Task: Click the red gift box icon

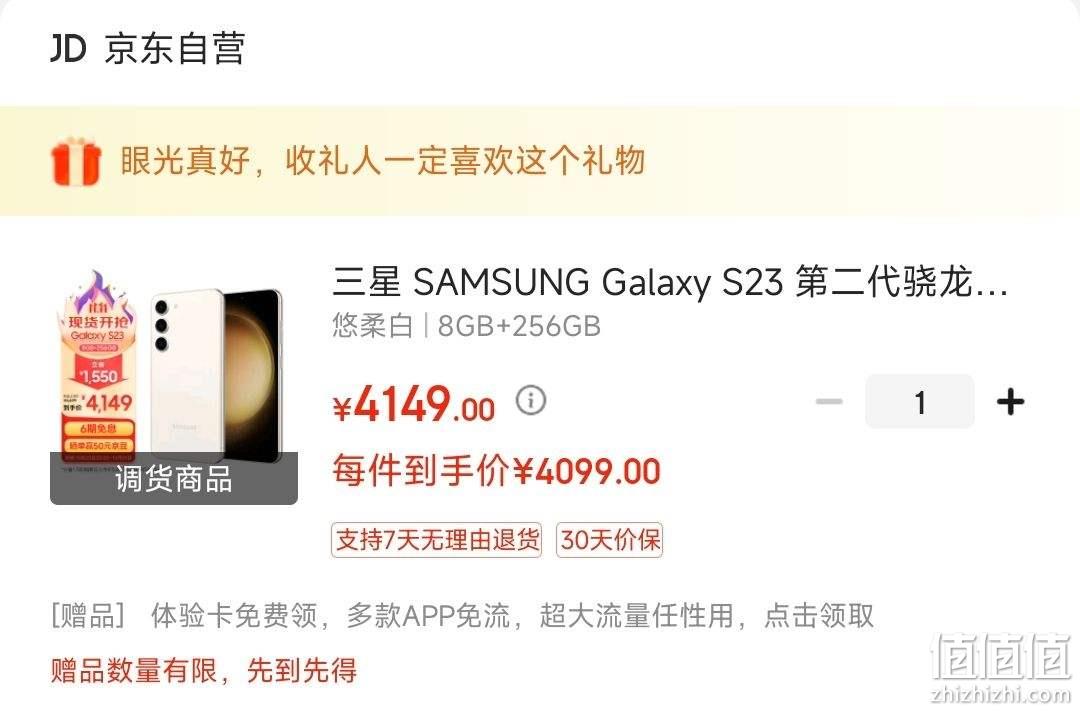Action: pos(76,161)
